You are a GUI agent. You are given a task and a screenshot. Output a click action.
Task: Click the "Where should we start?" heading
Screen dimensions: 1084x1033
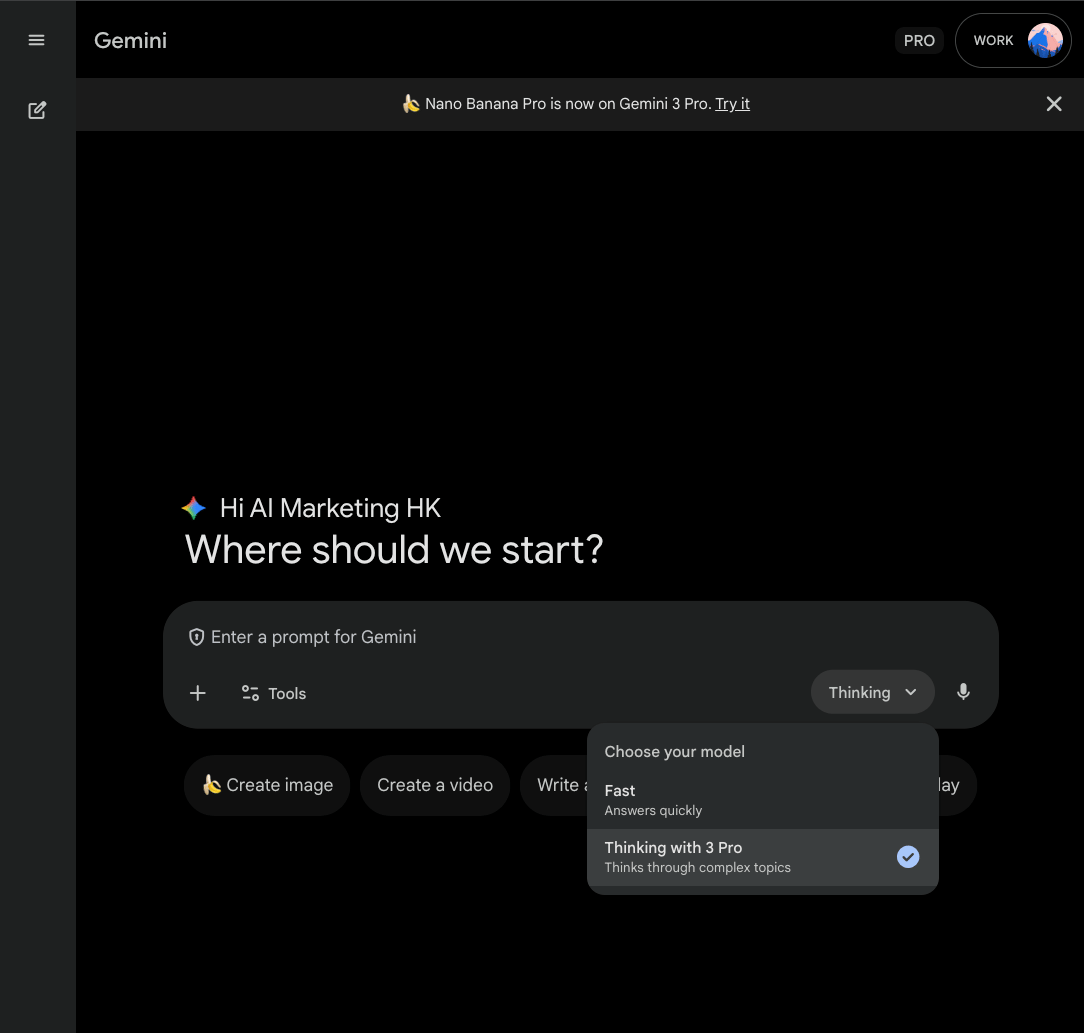(x=394, y=550)
